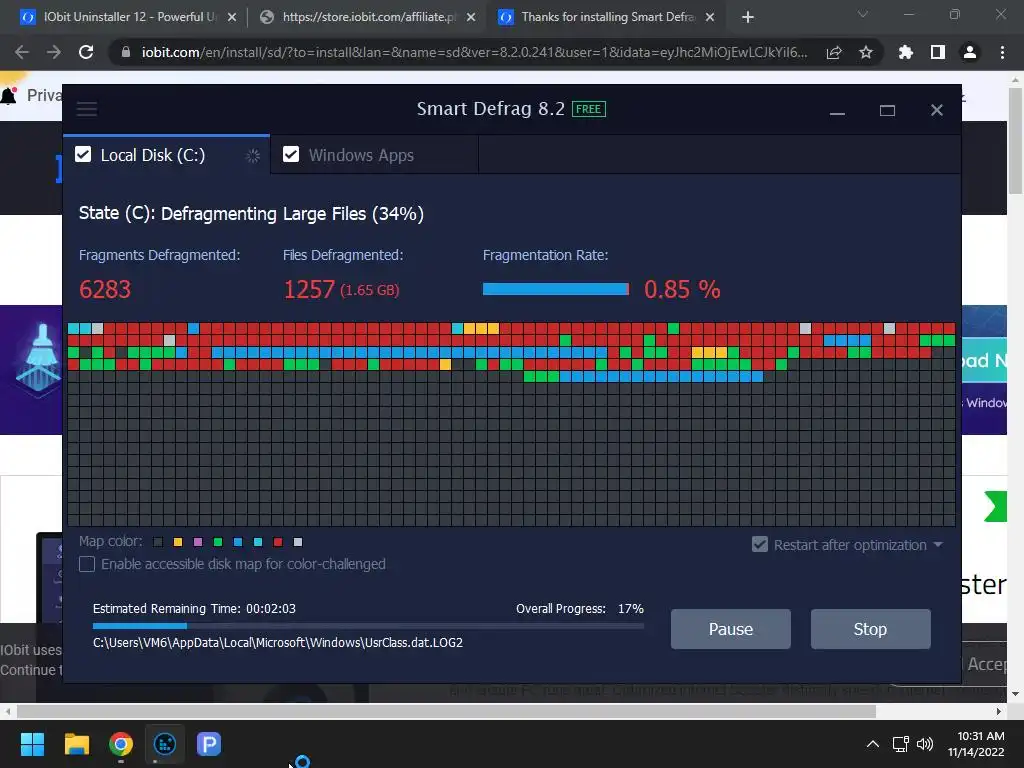
Task: Pick the dark gray map color swatch
Action: click(x=157, y=542)
